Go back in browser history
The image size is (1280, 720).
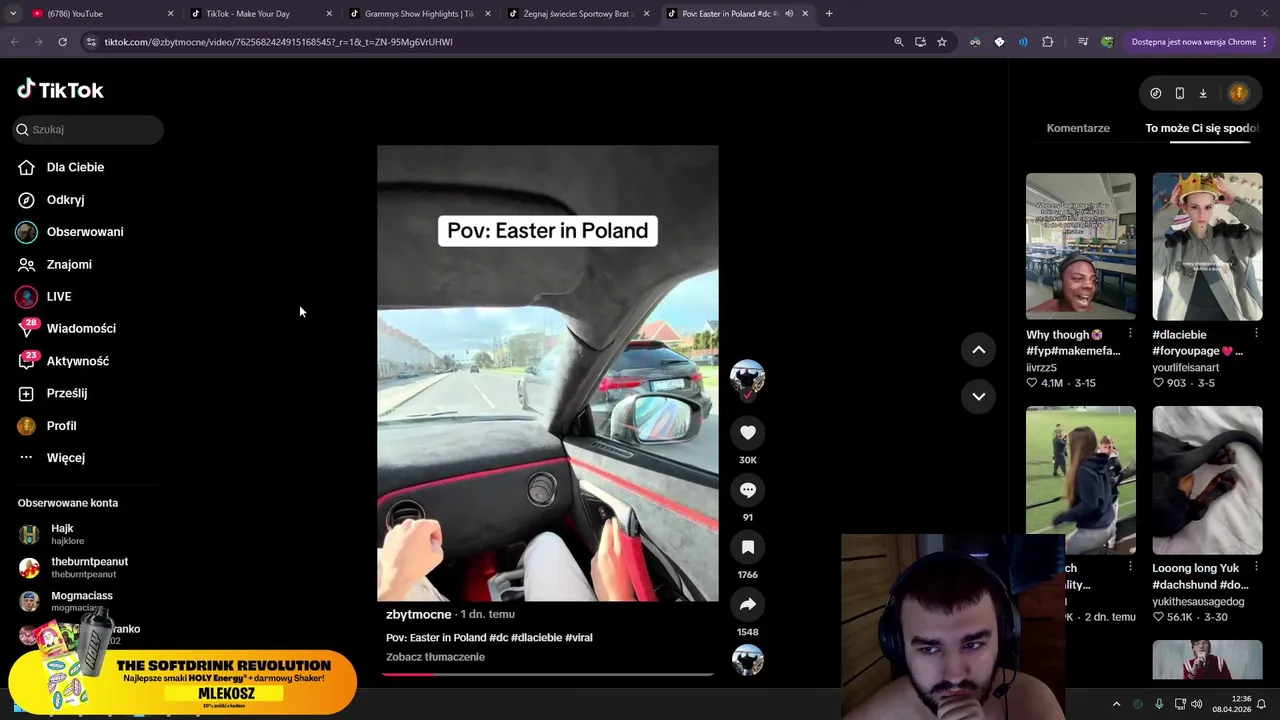pos(14,42)
